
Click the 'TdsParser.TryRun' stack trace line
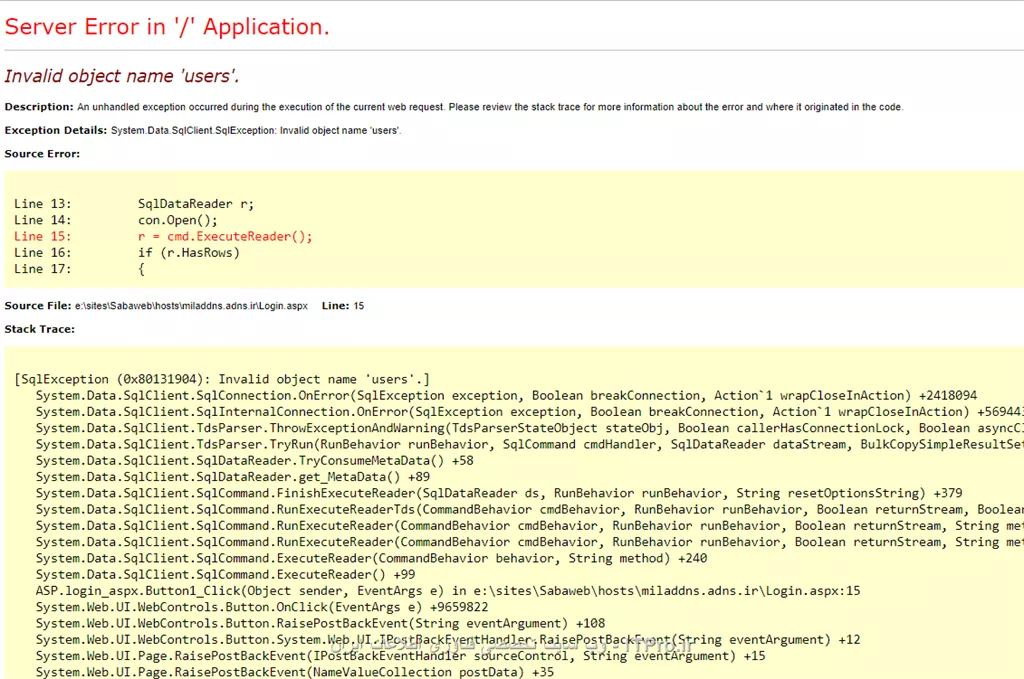[530, 445]
